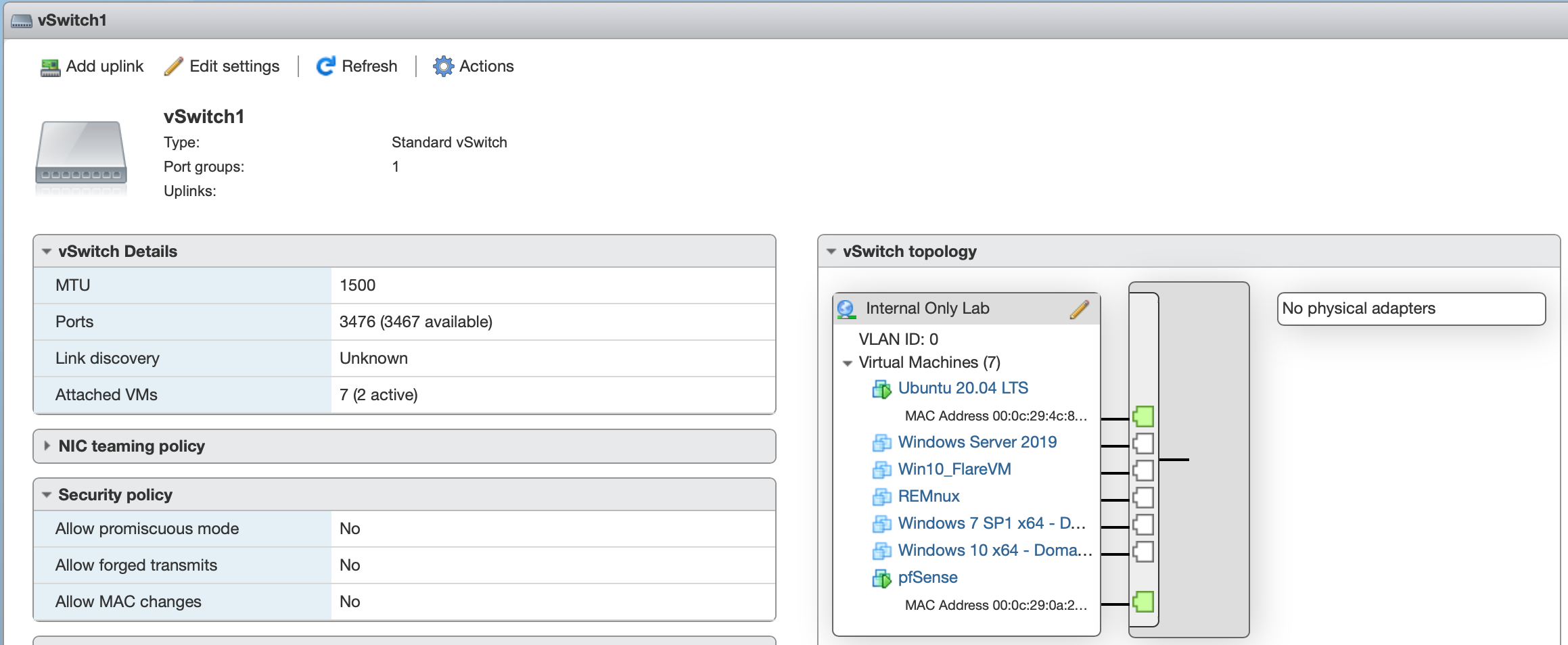The height and width of the screenshot is (645, 1568).
Task: Collapse the vSwitch topology panel
Action: [831, 252]
